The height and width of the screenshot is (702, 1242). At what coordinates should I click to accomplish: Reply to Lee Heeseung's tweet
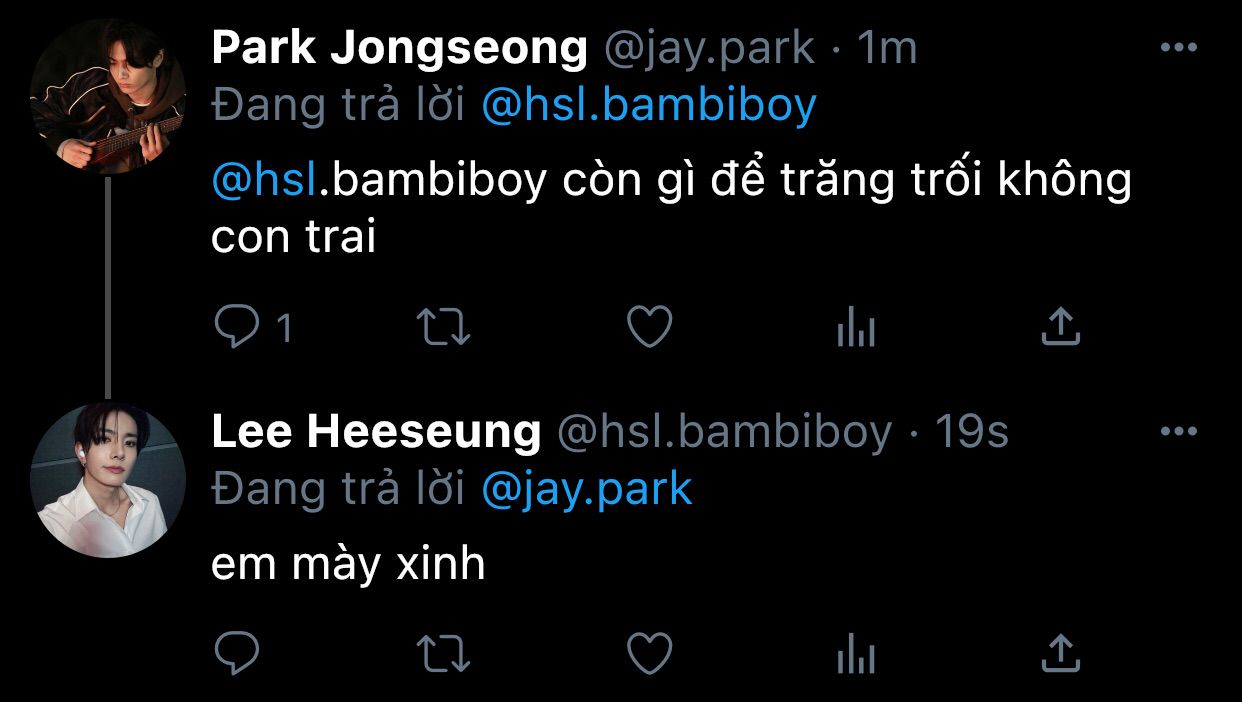tap(238, 655)
